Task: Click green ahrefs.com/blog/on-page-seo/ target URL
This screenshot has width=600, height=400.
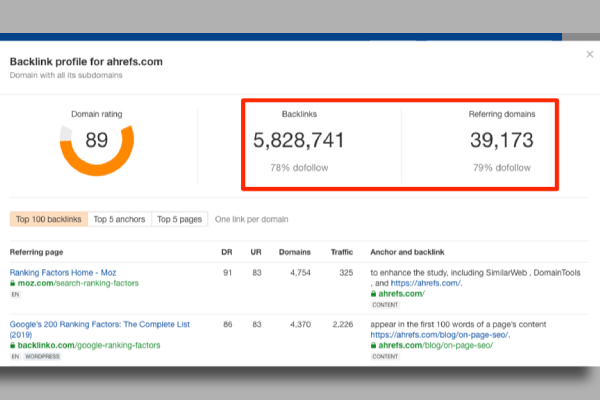Action: pyautogui.click(x=435, y=345)
